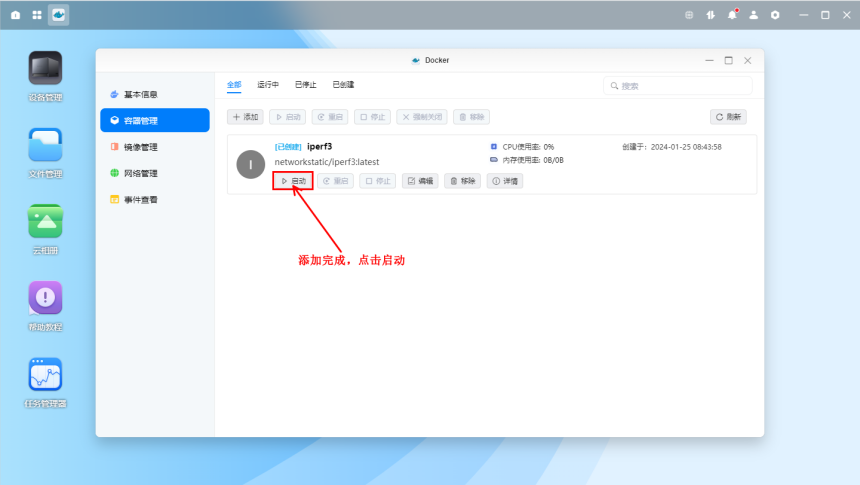860x485 pixels.
Task: Open the user account icon
Action: coord(754,15)
